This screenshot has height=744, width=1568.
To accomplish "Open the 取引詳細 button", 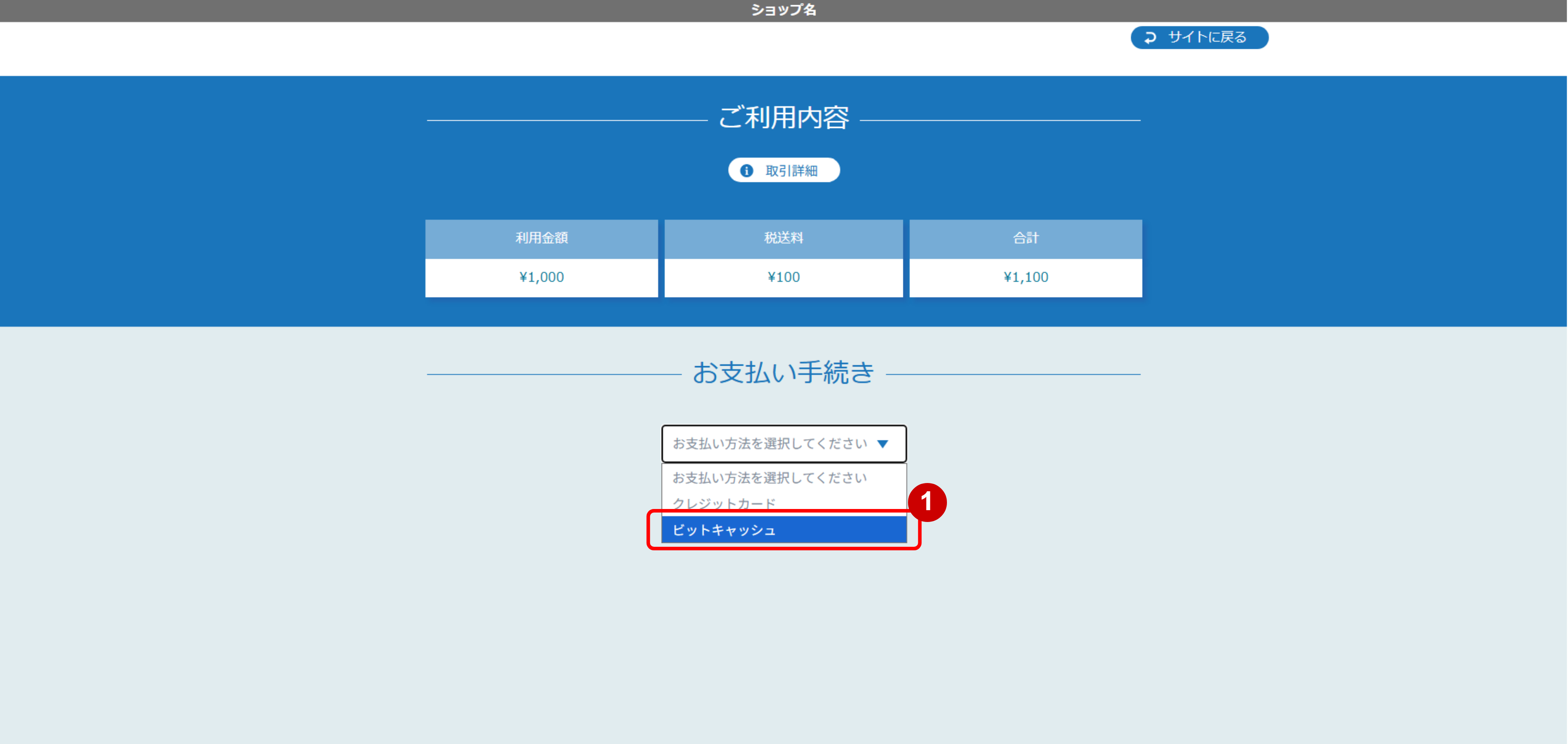I will coord(784,170).
